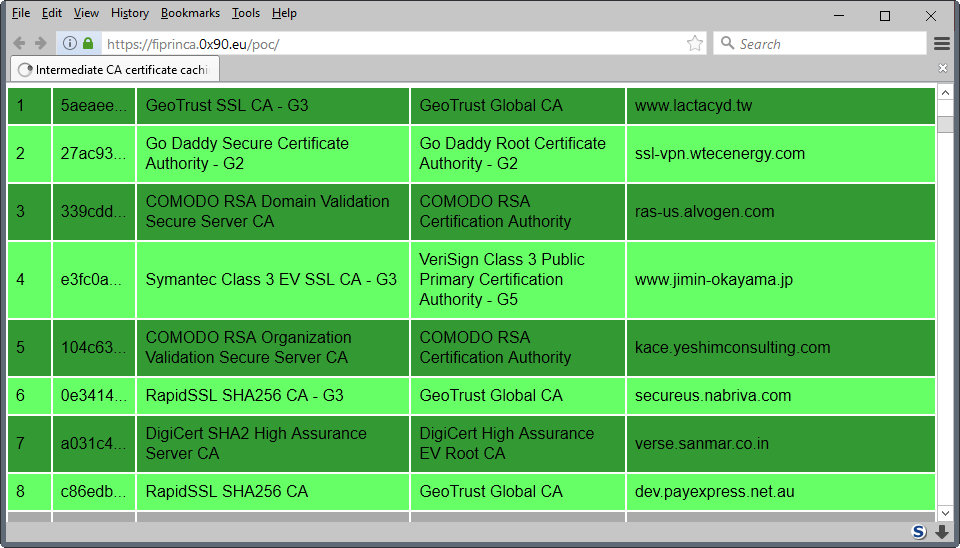Open the View menu

[86, 13]
